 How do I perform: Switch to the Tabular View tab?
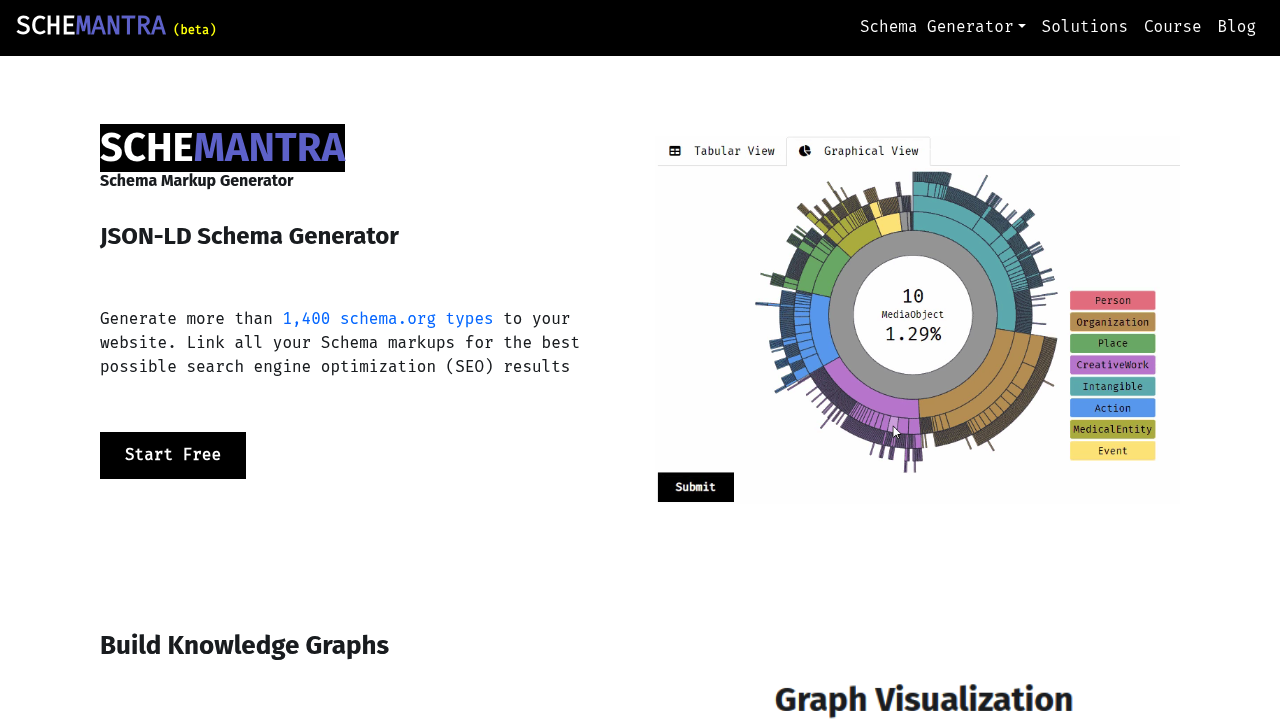coord(722,151)
